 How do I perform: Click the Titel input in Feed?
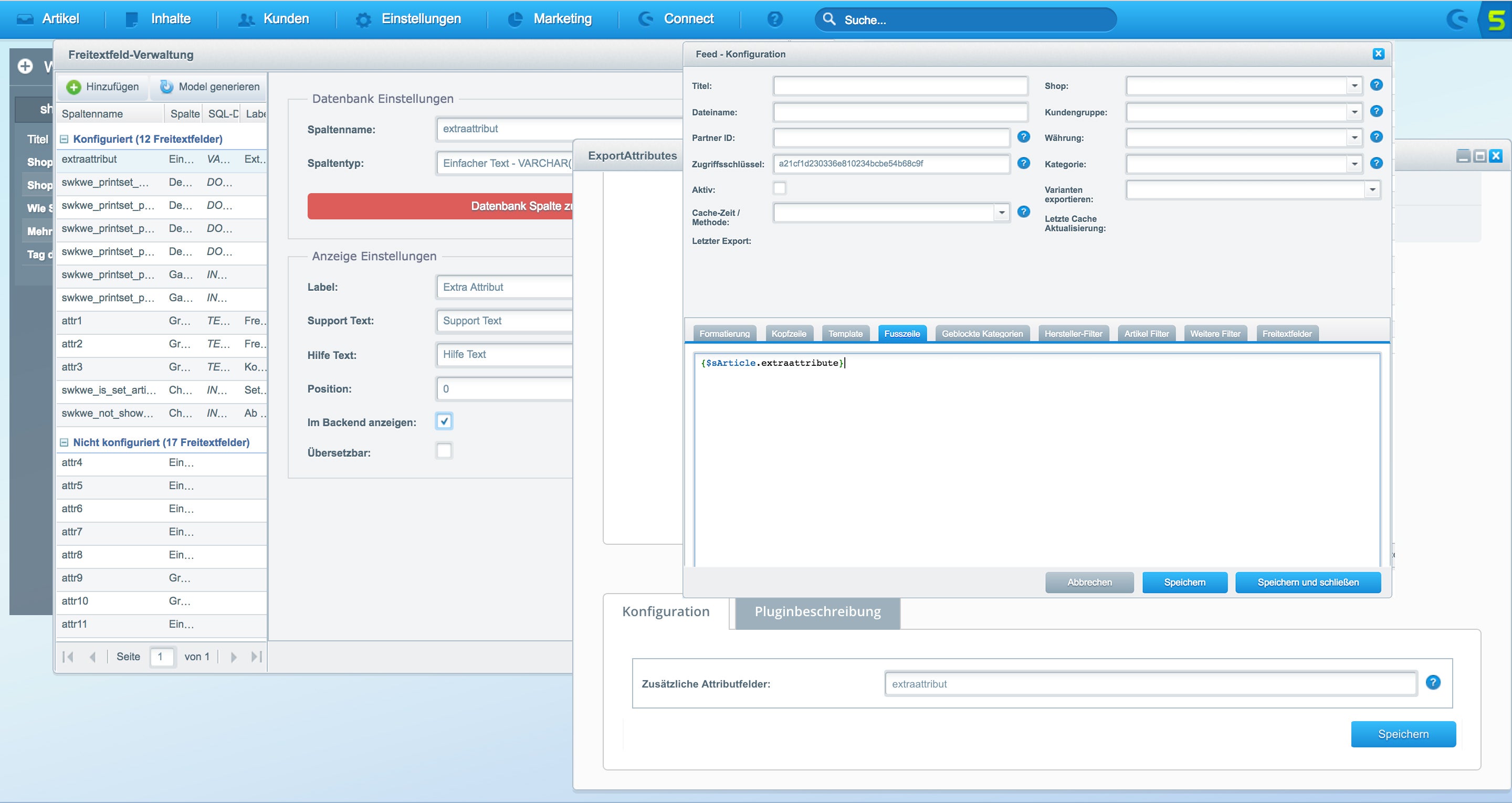900,86
